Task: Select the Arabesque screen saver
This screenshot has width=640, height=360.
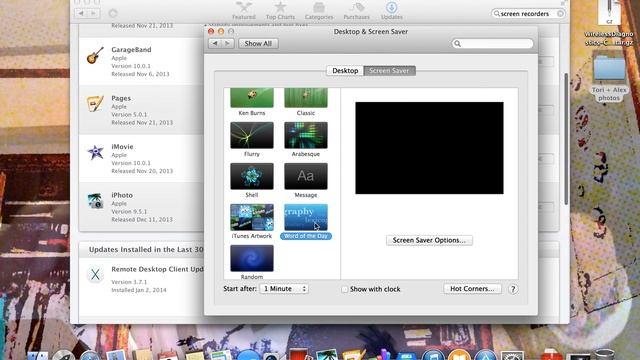Action: point(306,139)
